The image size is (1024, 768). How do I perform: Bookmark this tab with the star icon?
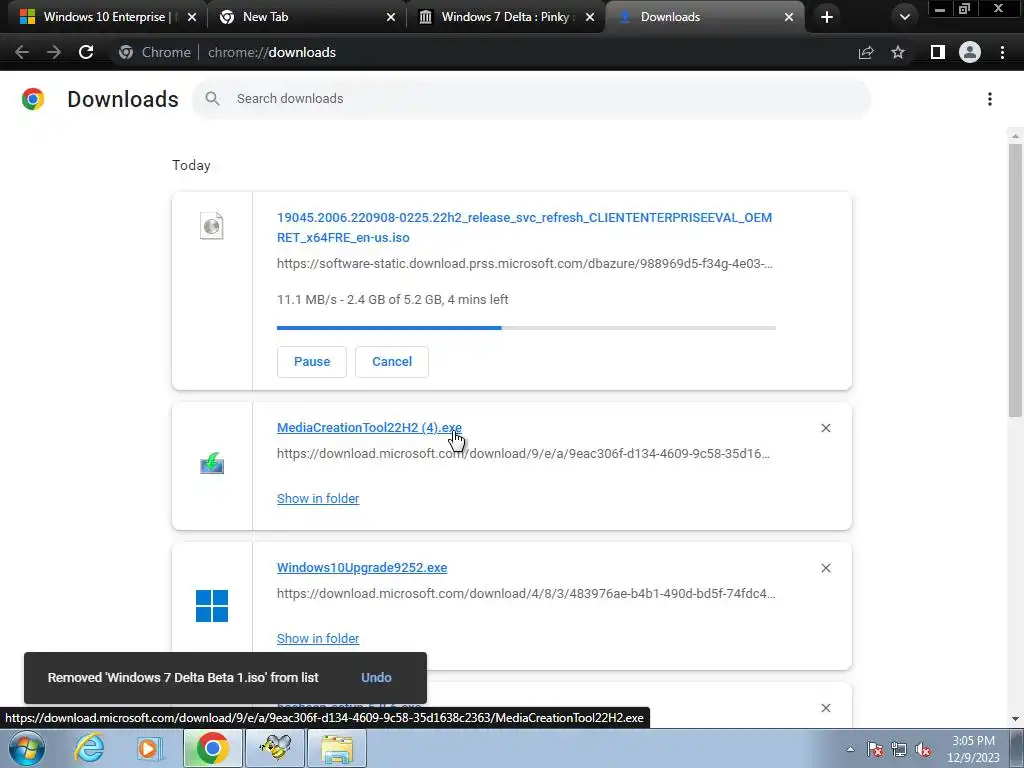(898, 52)
